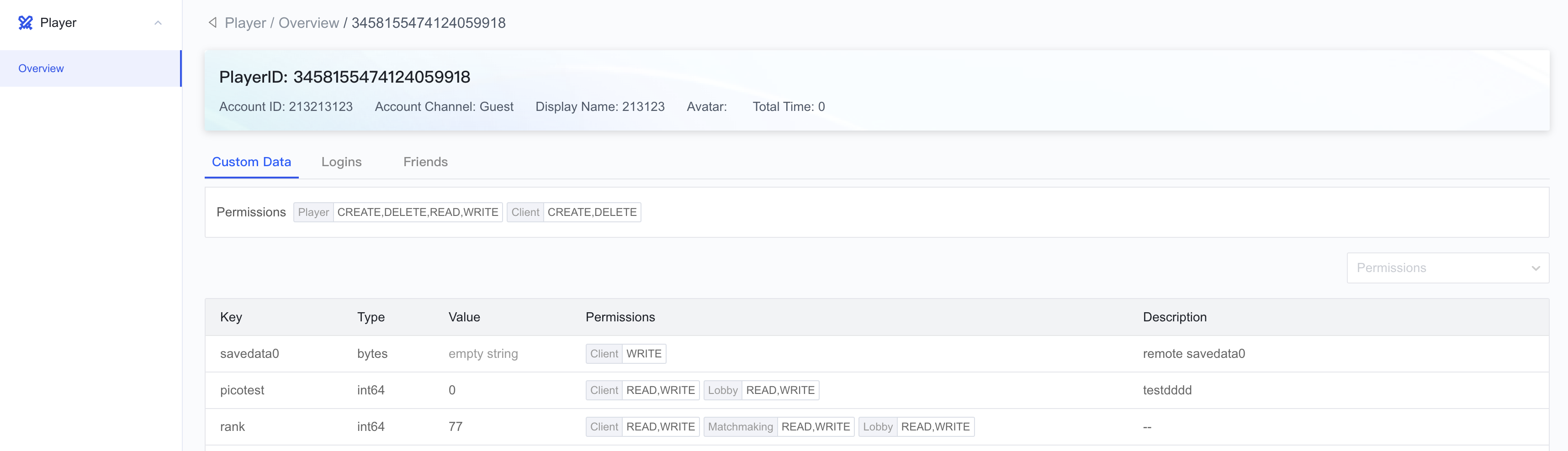Viewport: 1568px width, 451px height.
Task: Click the Lobby tag on the picotest row
Action: (722, 390)
